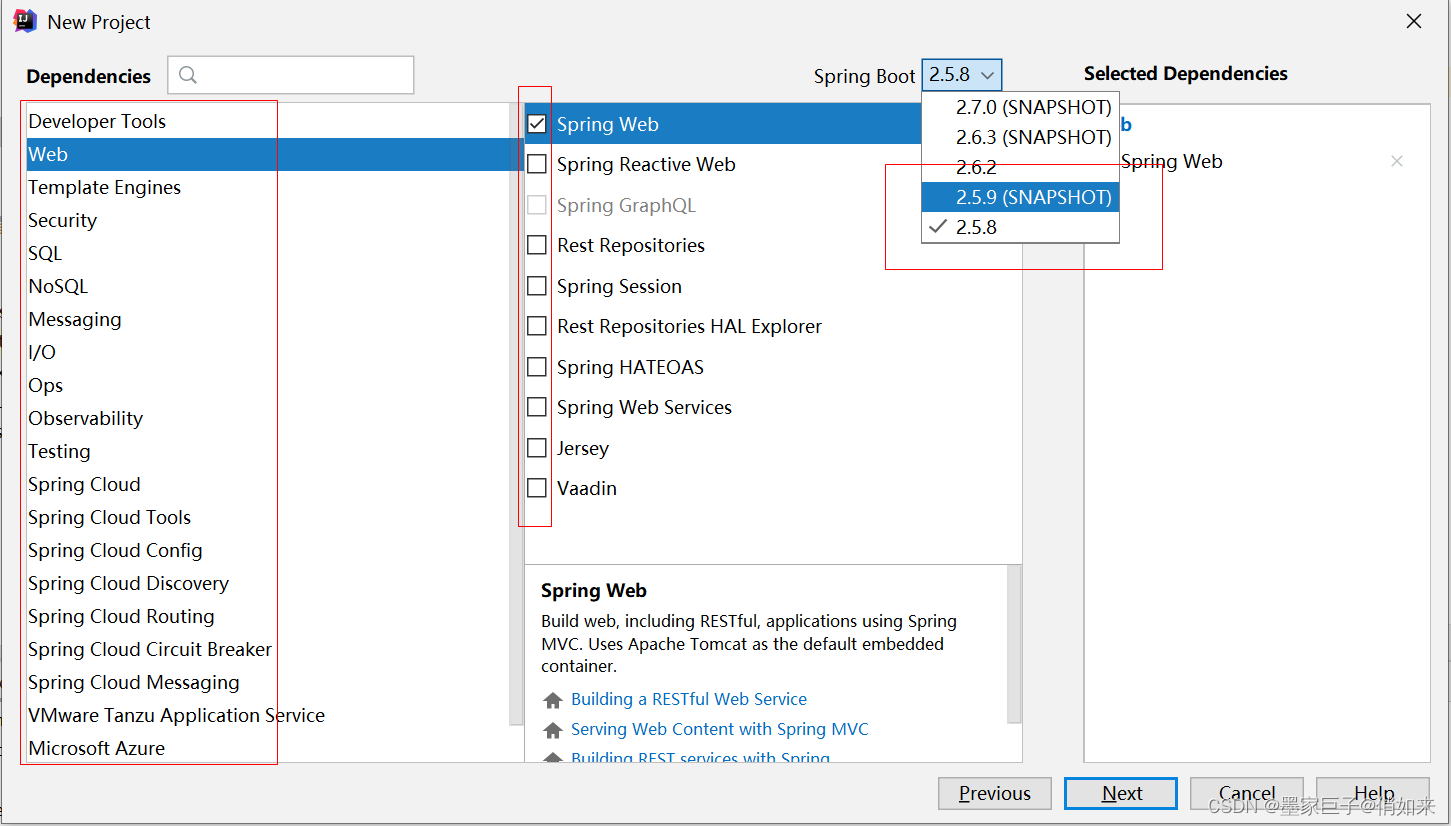This screenshot has height=826, width=1451.
Task: Enable the Jersey checkbox
Action: pos(537,448)
